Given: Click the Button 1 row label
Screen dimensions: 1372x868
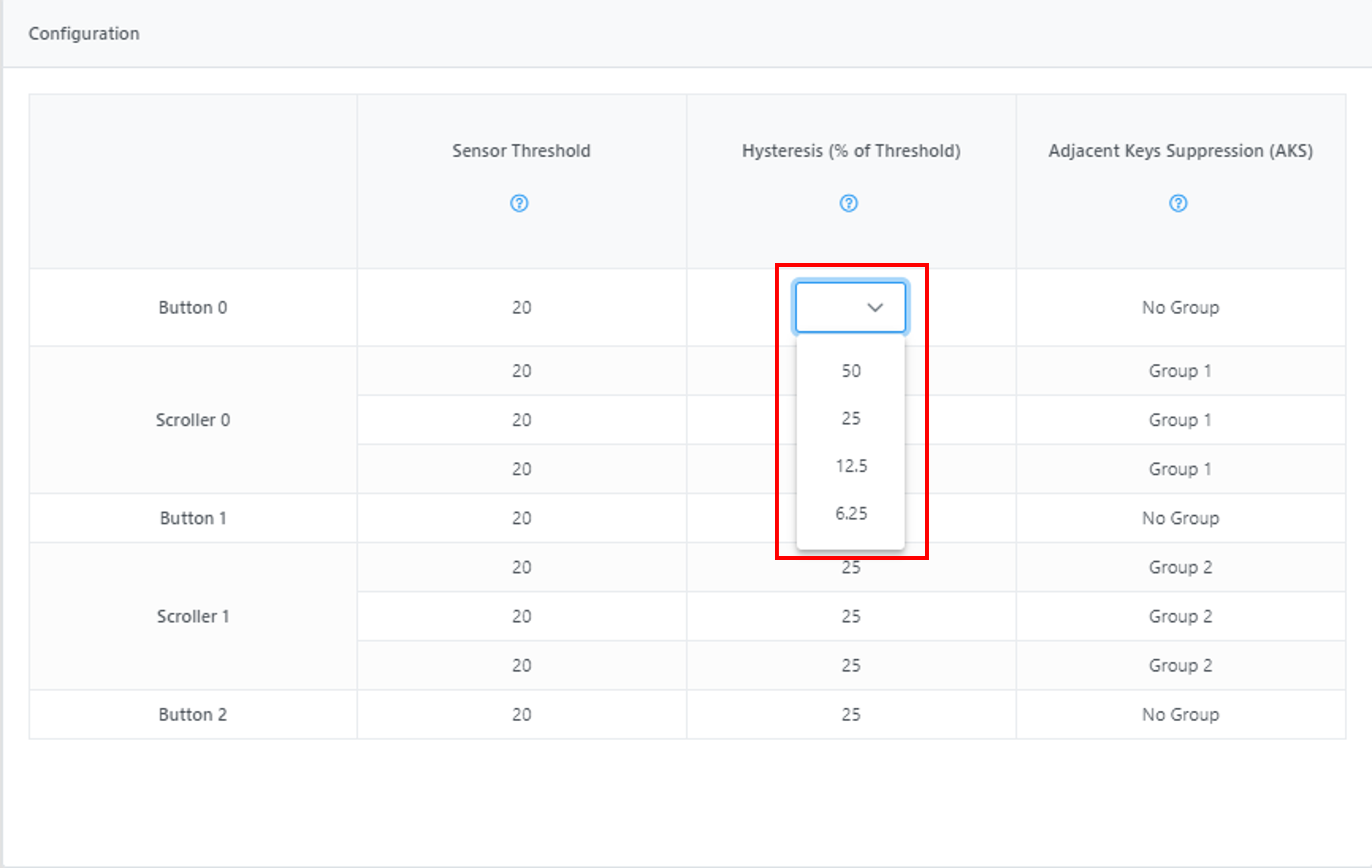Looking at the screenshot, I should click(192, 518).
